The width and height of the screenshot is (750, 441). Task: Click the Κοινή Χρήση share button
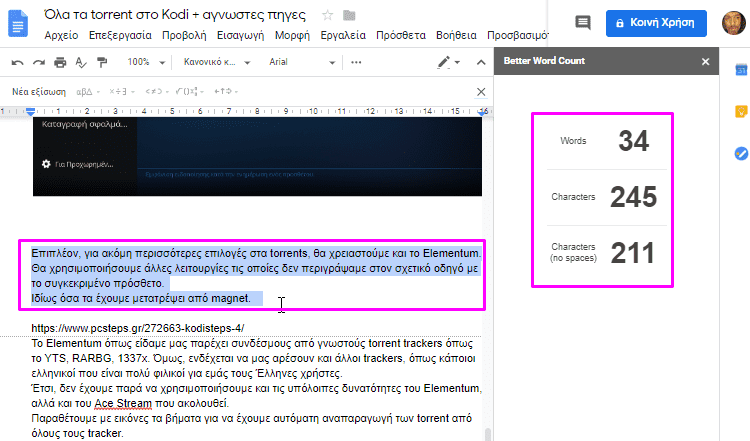click(656, 23)
